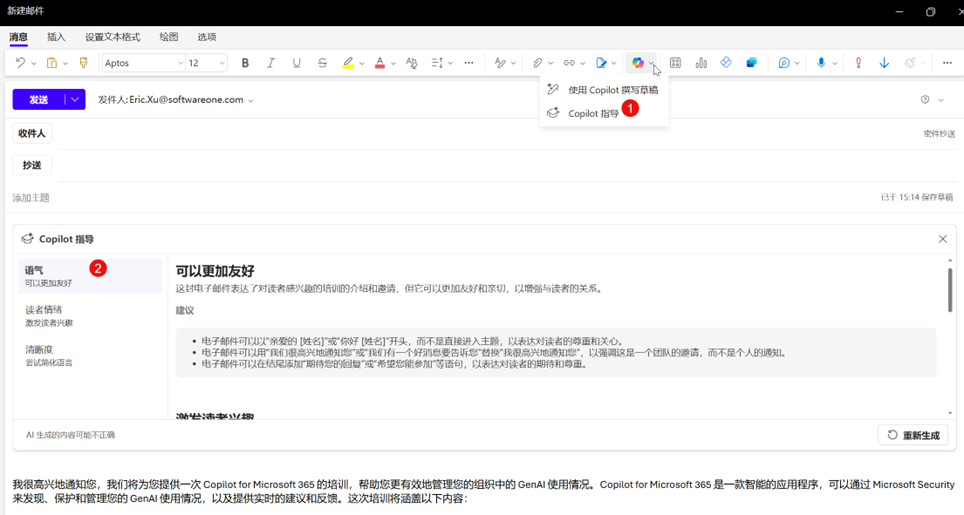
Task: Click the attach file paperclip icon
Action: (x=537, y=63)
